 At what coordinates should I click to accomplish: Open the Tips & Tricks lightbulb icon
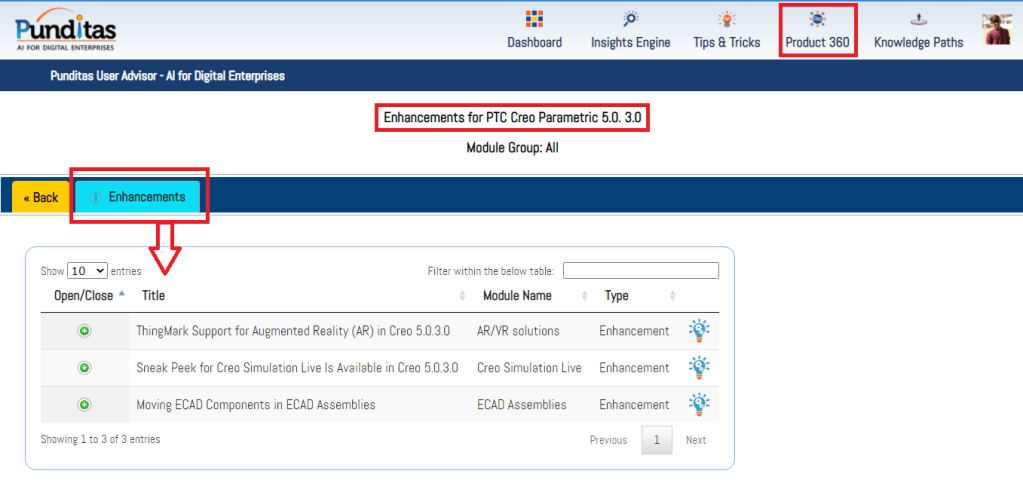click(x=727, y=20)
